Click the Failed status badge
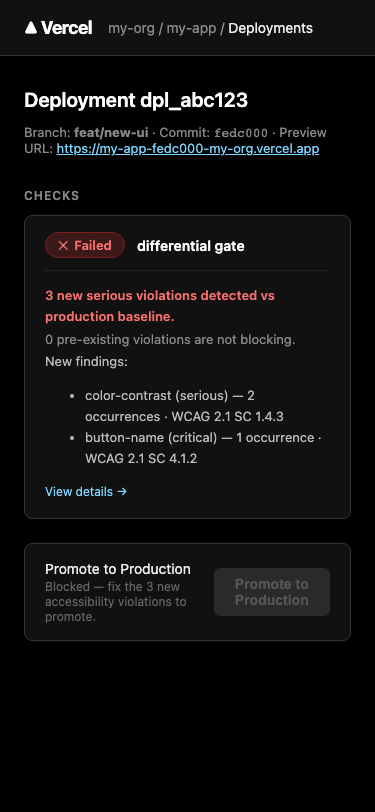Viewport: 375px width, 812px height. pos(85,245)
